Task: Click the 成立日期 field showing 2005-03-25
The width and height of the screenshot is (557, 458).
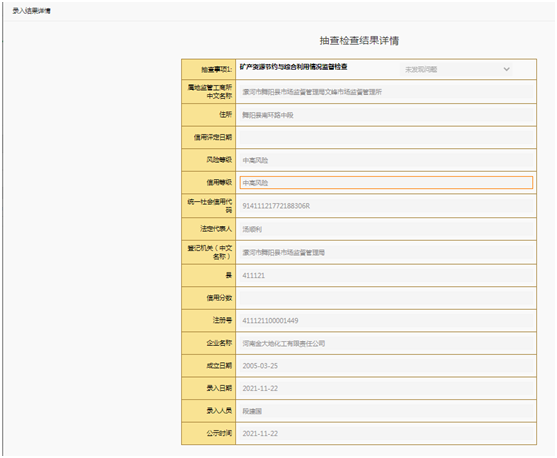Action: (x=386, y=366)
